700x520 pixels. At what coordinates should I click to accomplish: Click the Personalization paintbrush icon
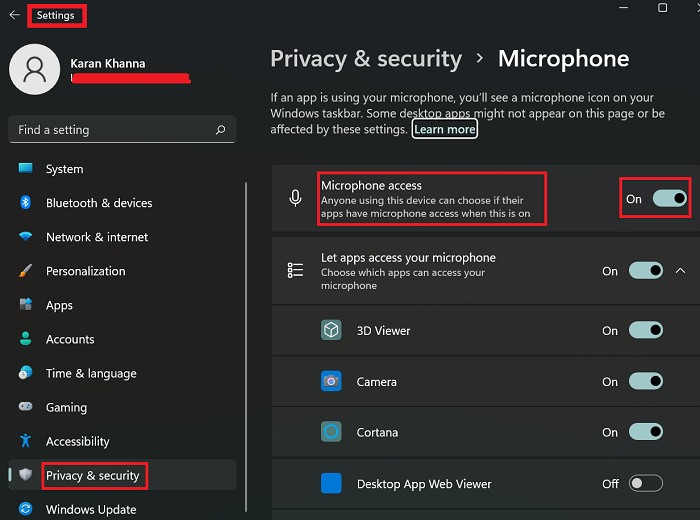[x=26, y=271]
